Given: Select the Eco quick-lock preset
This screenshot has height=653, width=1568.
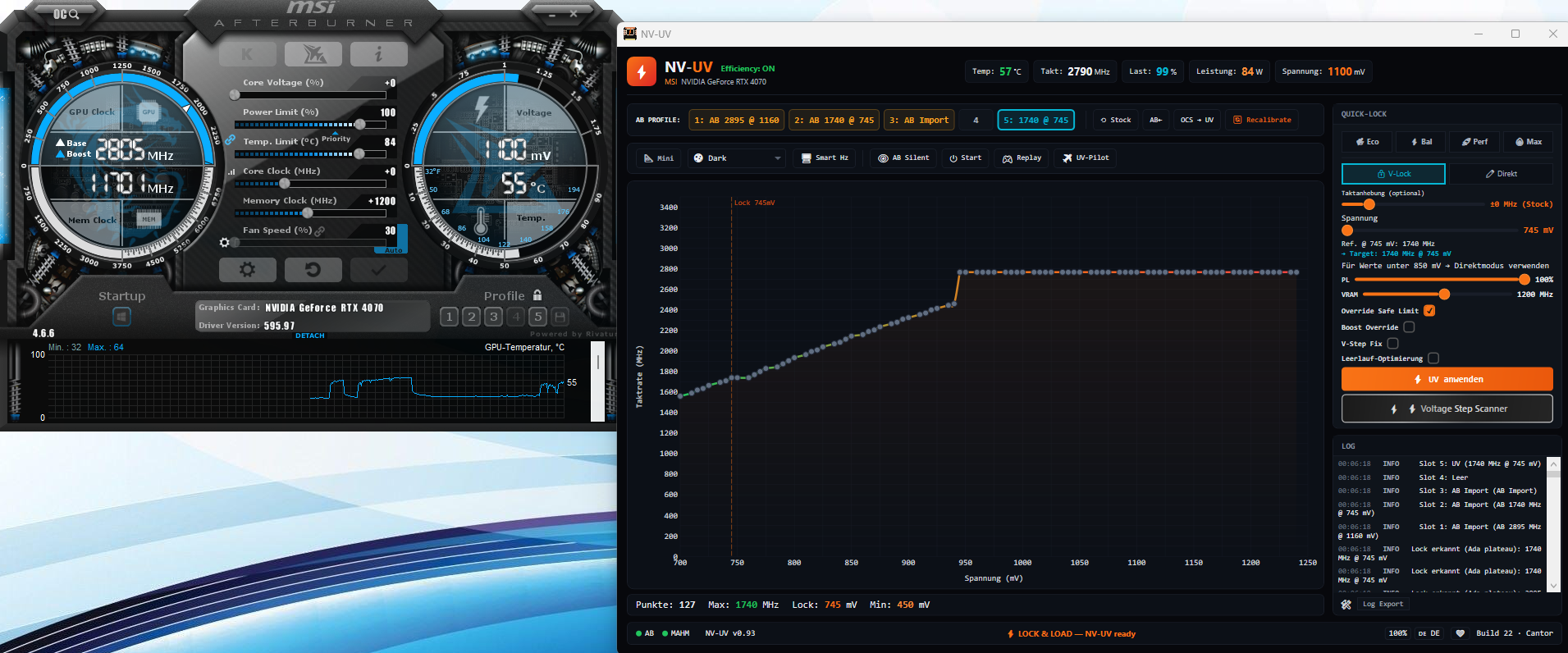Looking at the screenshot, I should click(x=1368, y=142).
